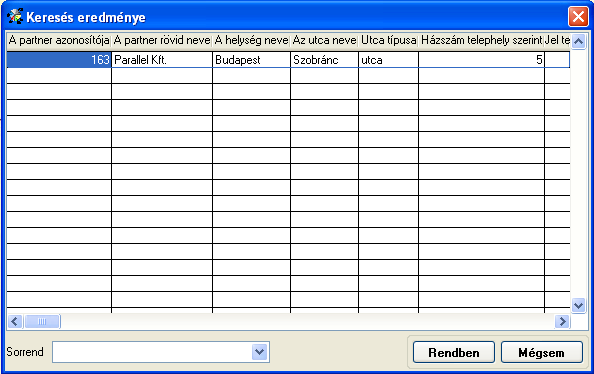Viewport: 594px width, 374px height.
Task: Click the vertical scrollbar down arrow
Action: [578, 305]
